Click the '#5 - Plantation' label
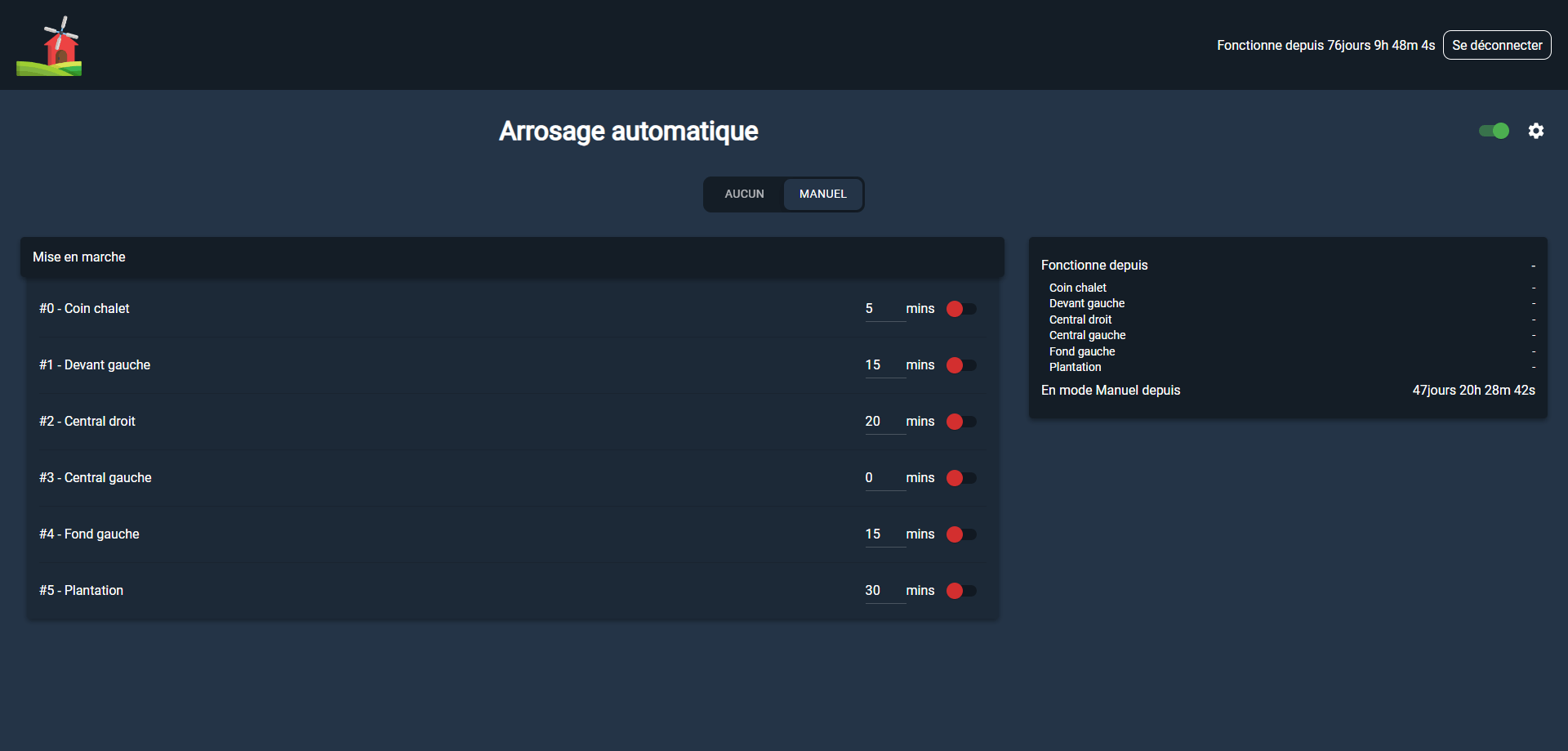The image size is (1568, 751). tap(81, 591)
